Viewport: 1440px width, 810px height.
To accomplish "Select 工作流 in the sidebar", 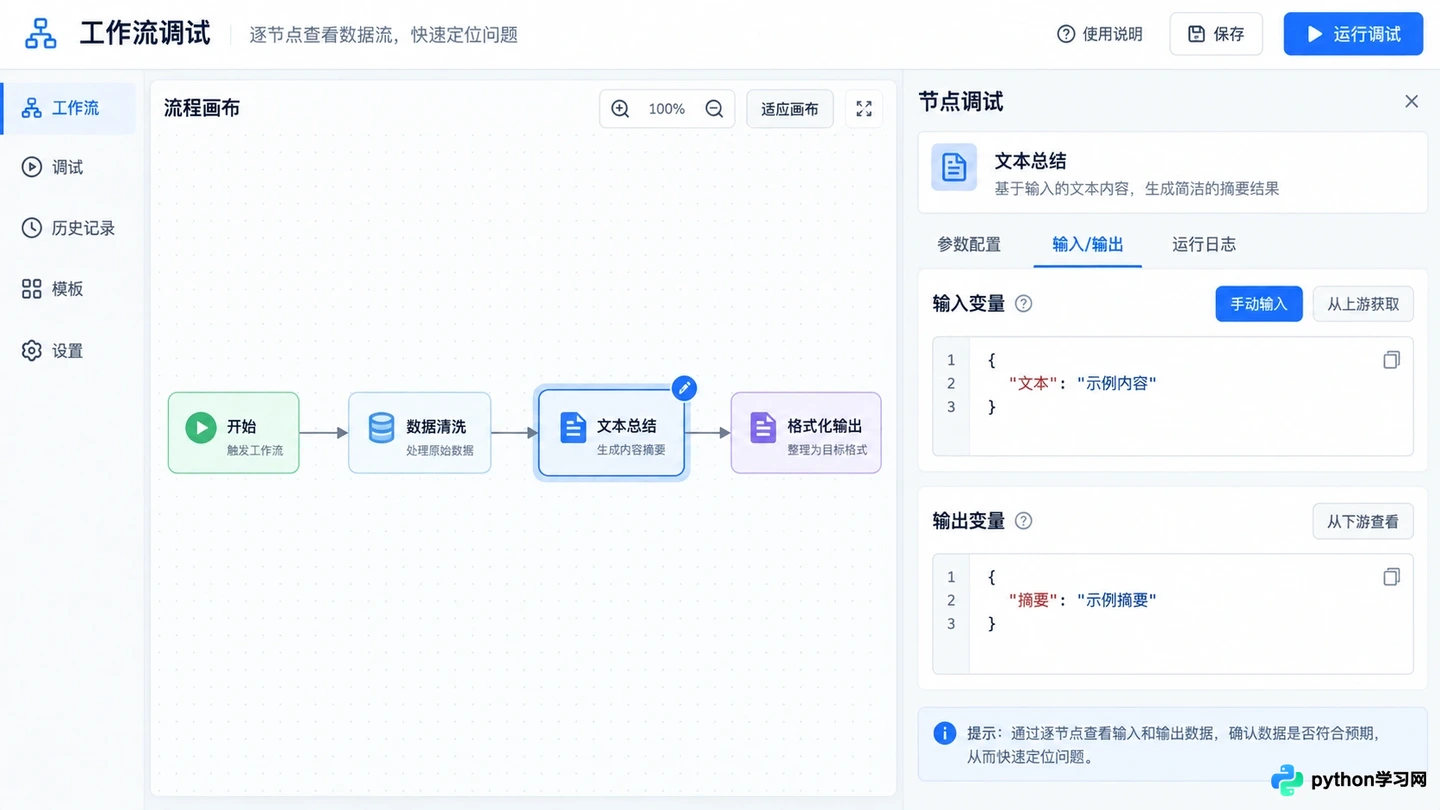I will click(x=70, y=108).
